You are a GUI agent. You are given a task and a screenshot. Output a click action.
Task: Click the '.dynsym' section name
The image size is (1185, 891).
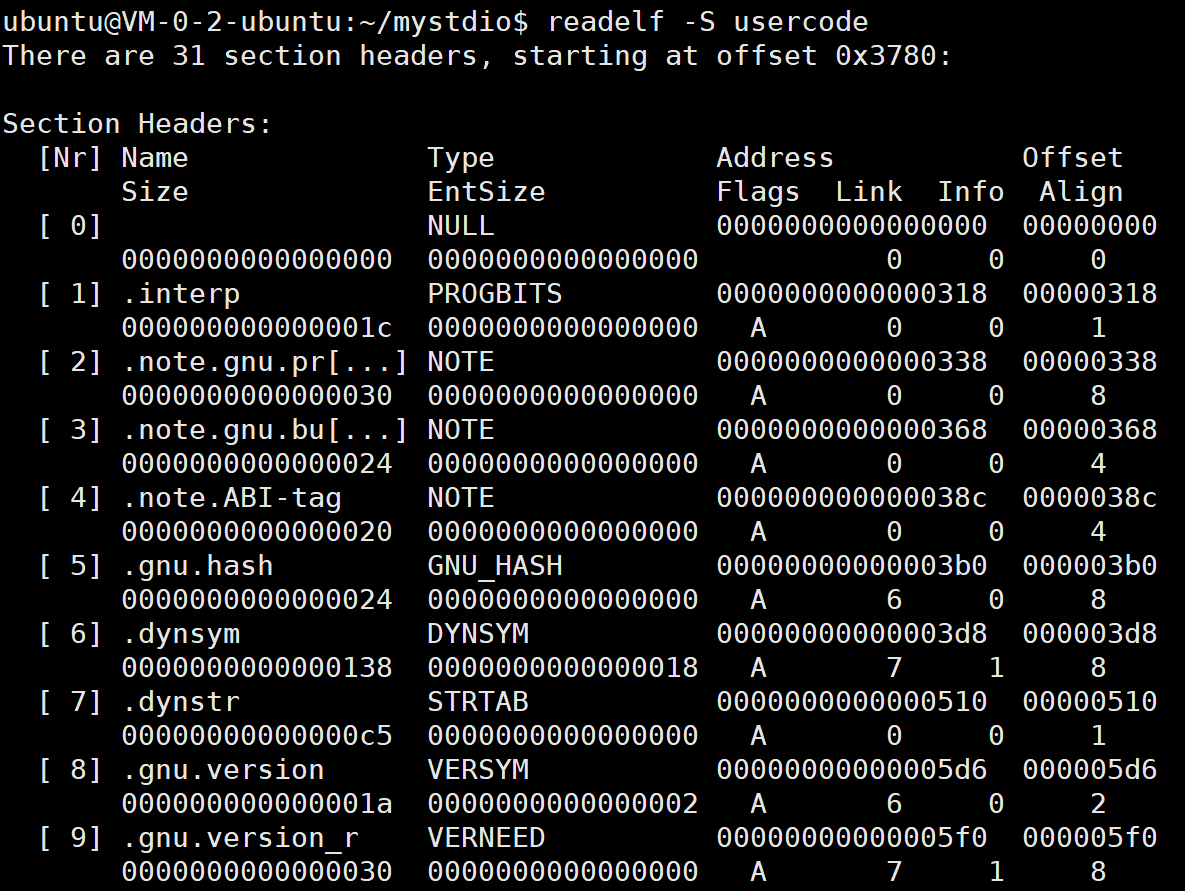181,634
